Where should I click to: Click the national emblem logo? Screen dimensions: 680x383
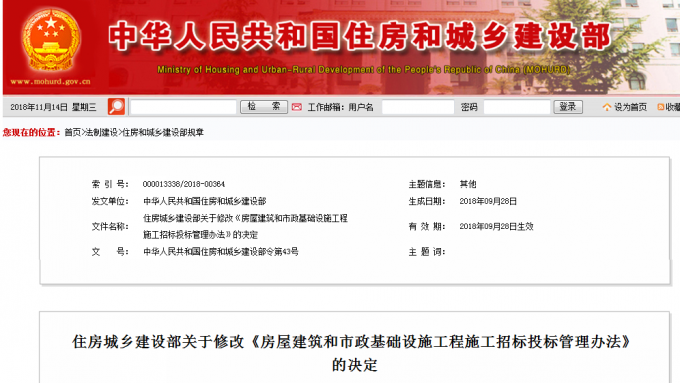point(51,39)
